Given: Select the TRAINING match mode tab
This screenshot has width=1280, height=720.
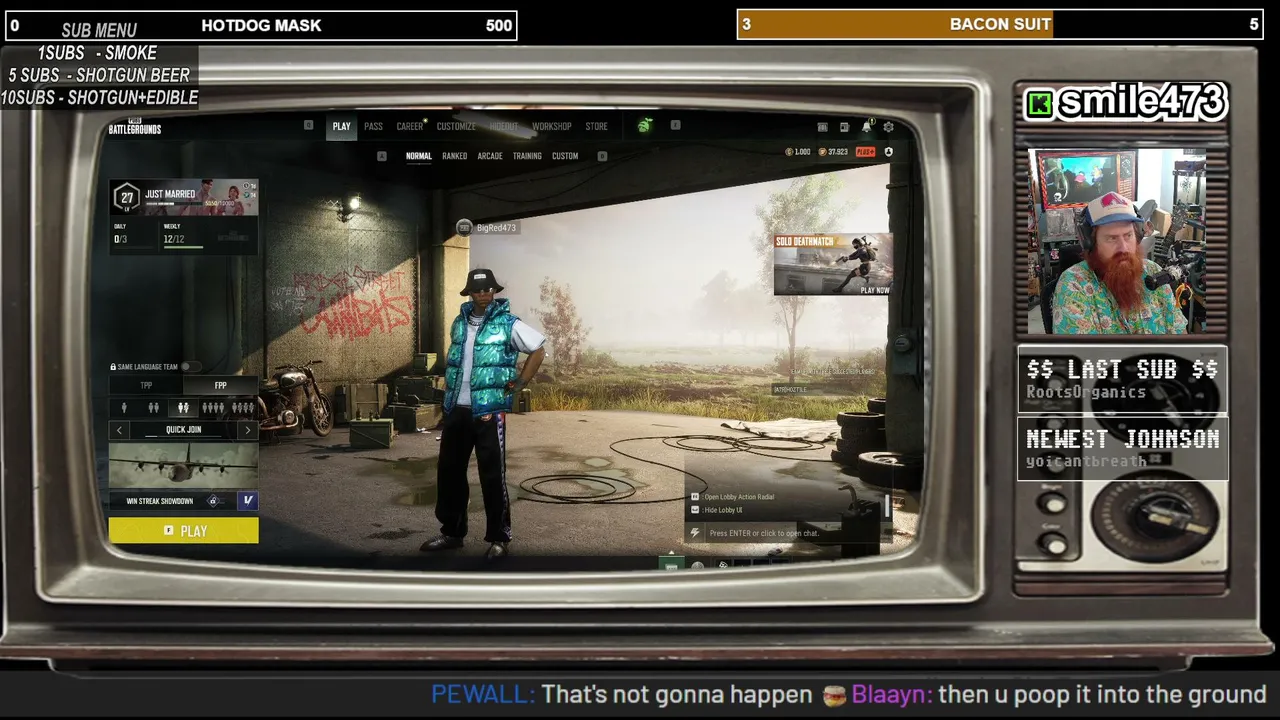Looking at the screenshot, I should [x=527, y=156].
